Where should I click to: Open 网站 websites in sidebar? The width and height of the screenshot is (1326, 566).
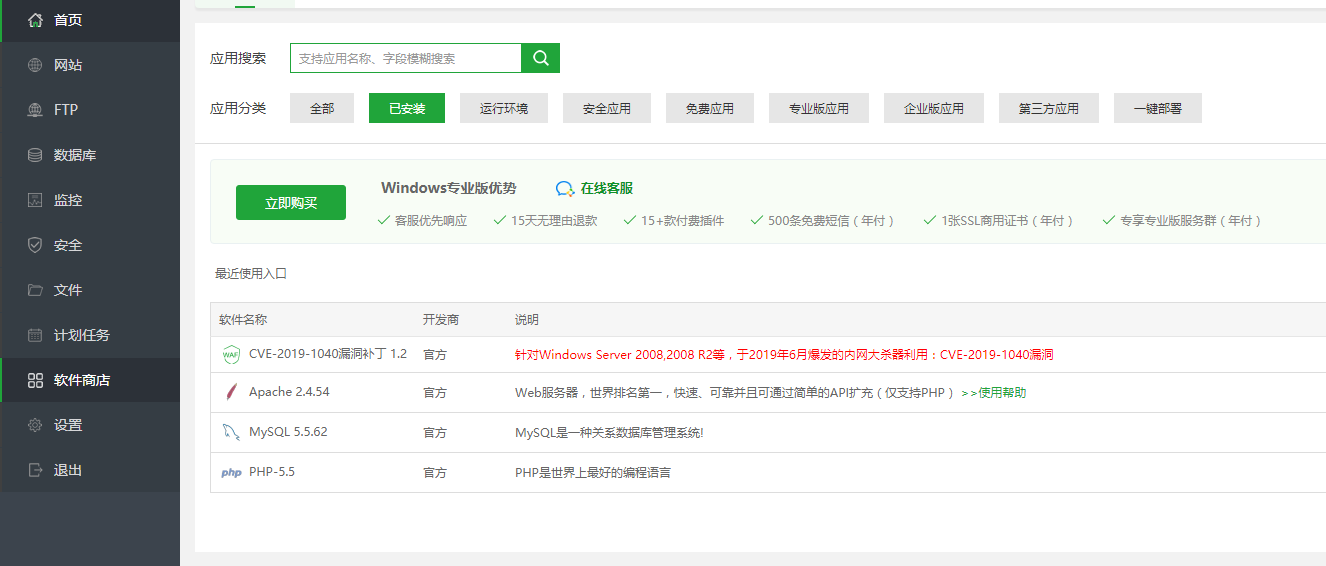click(68, 65)
